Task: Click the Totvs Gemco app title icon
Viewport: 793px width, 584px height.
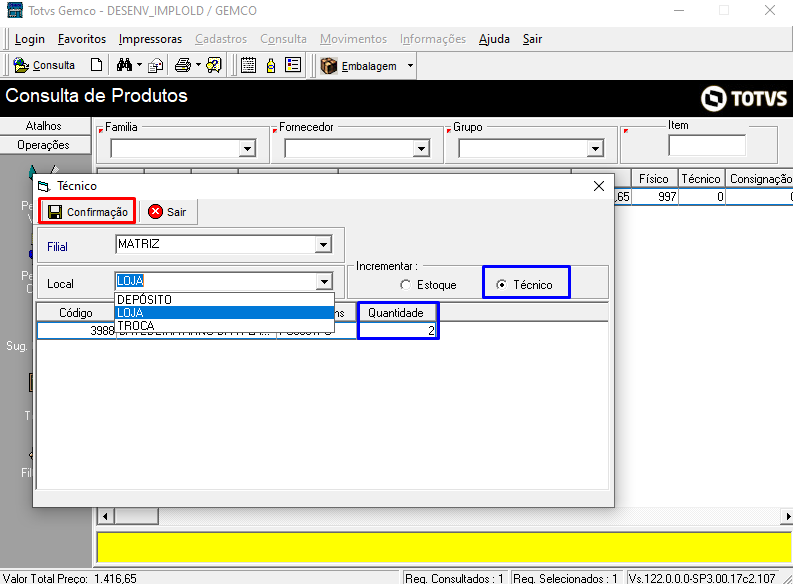Action: pyautogui.click(x=14, y=10)
